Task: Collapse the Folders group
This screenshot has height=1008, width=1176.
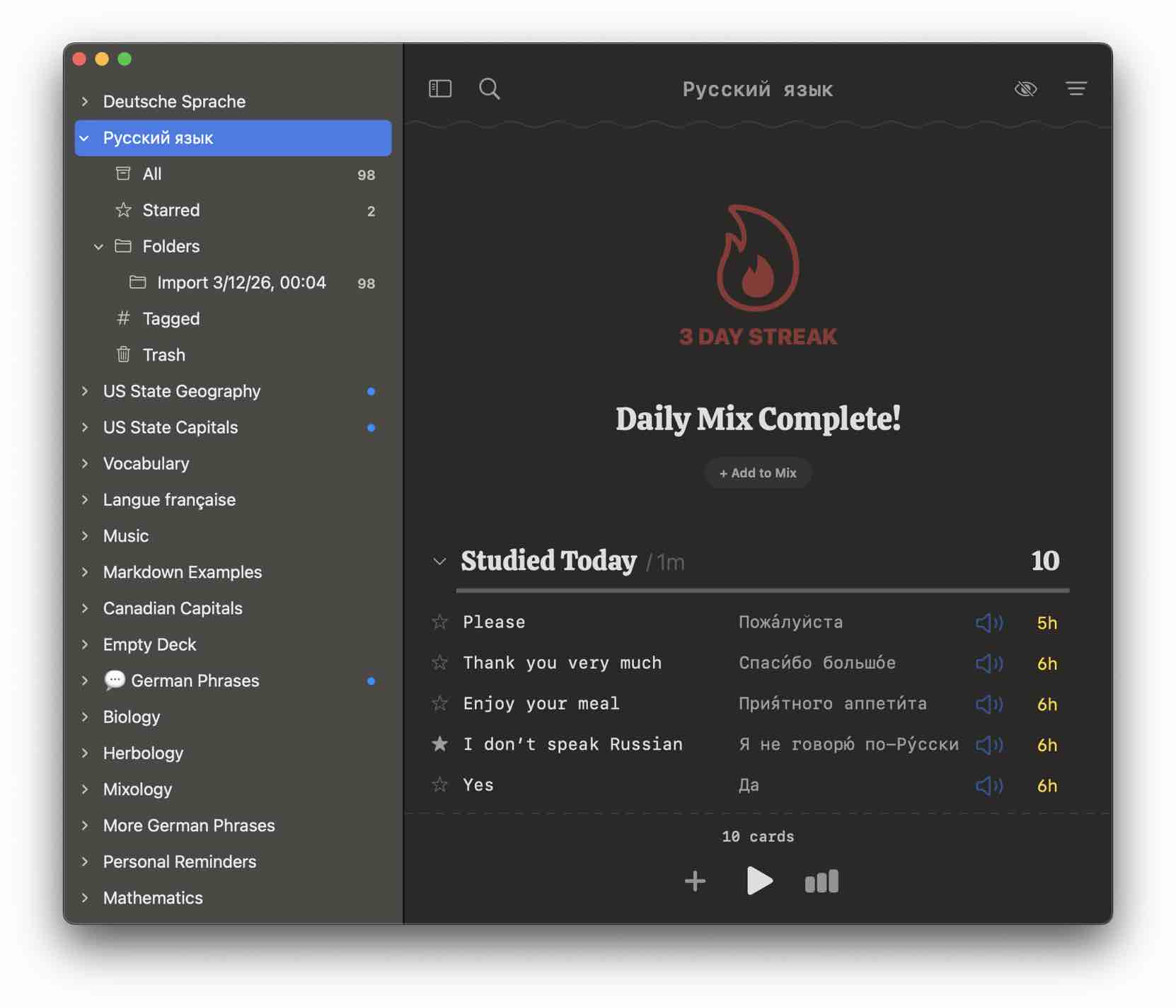Action: [x=98, y=246]
